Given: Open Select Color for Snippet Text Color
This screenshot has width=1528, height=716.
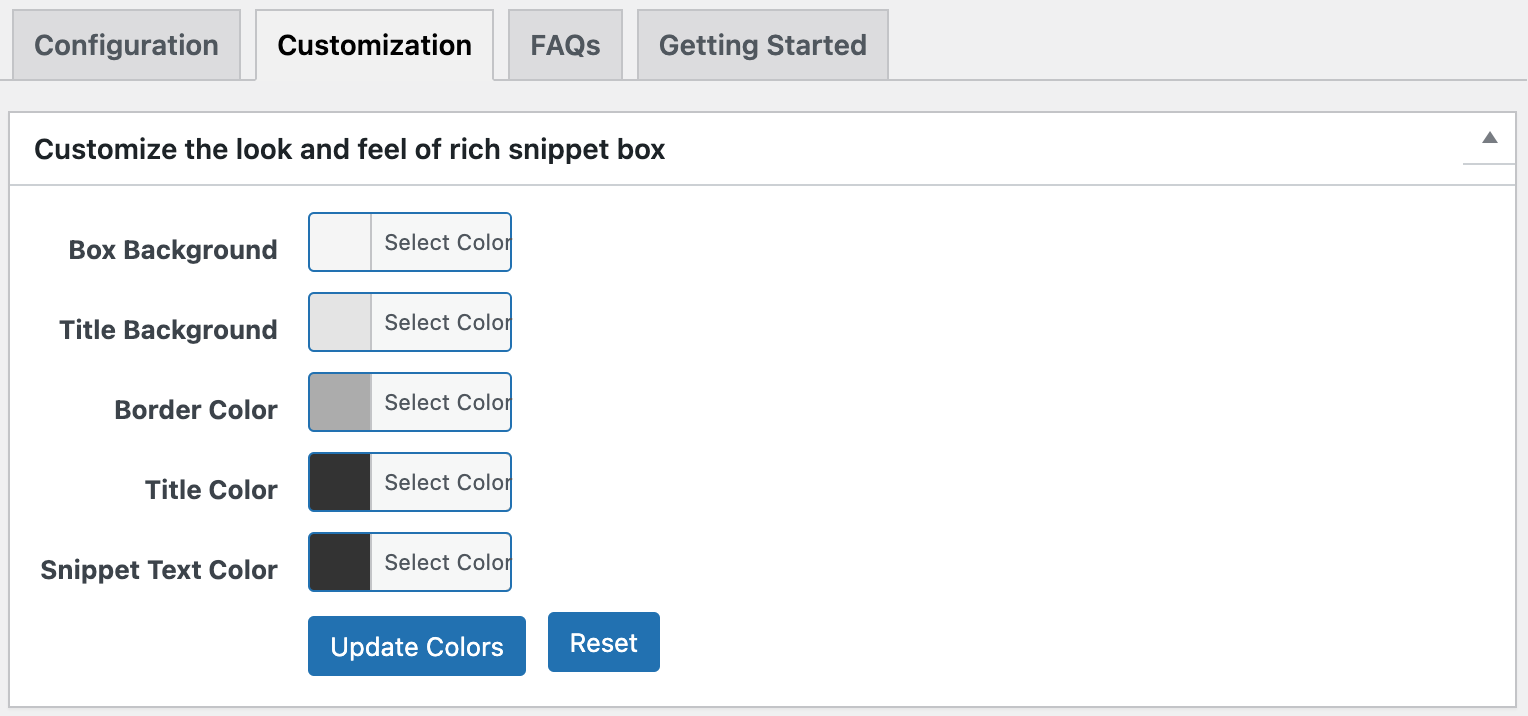Looking at the screenshot, I should point(441,562).
